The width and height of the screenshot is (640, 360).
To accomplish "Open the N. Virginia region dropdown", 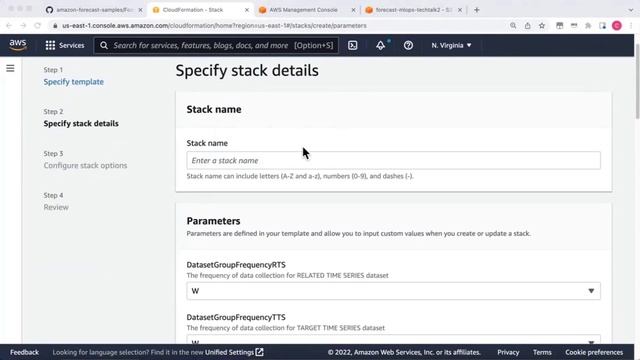I will tap(451, 45).
